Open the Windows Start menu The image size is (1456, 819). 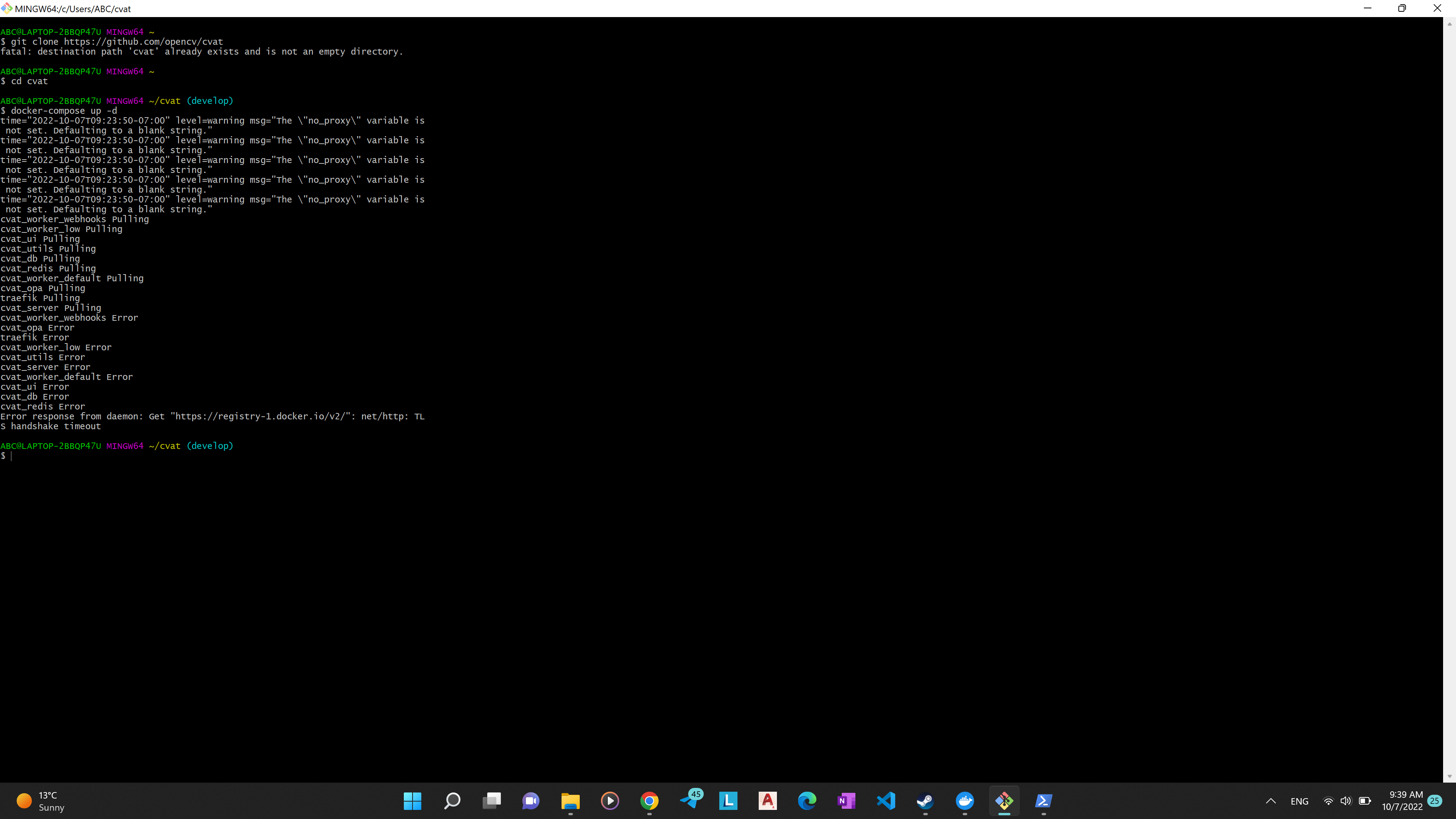413,800
